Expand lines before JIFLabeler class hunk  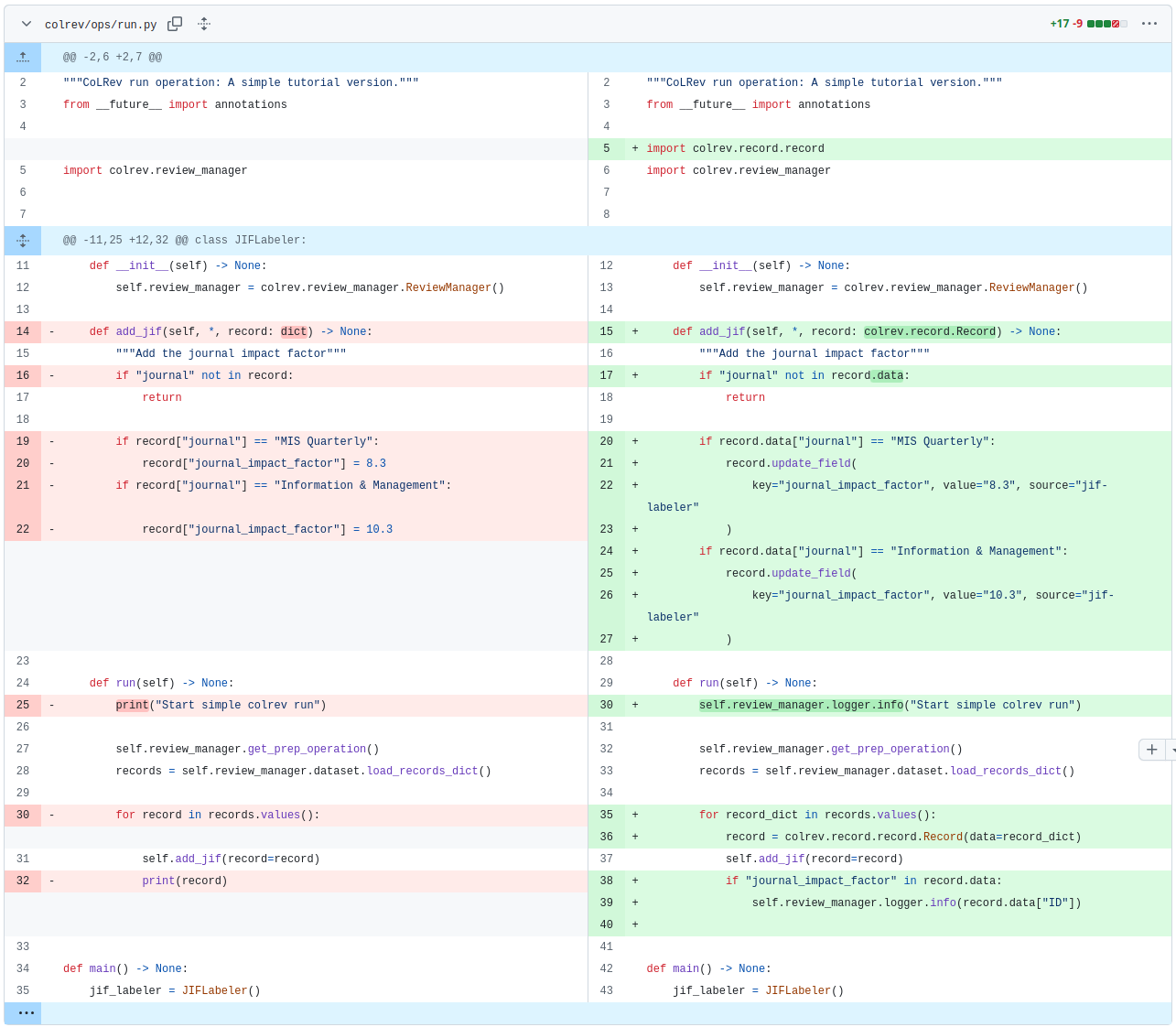coord(23,241)
